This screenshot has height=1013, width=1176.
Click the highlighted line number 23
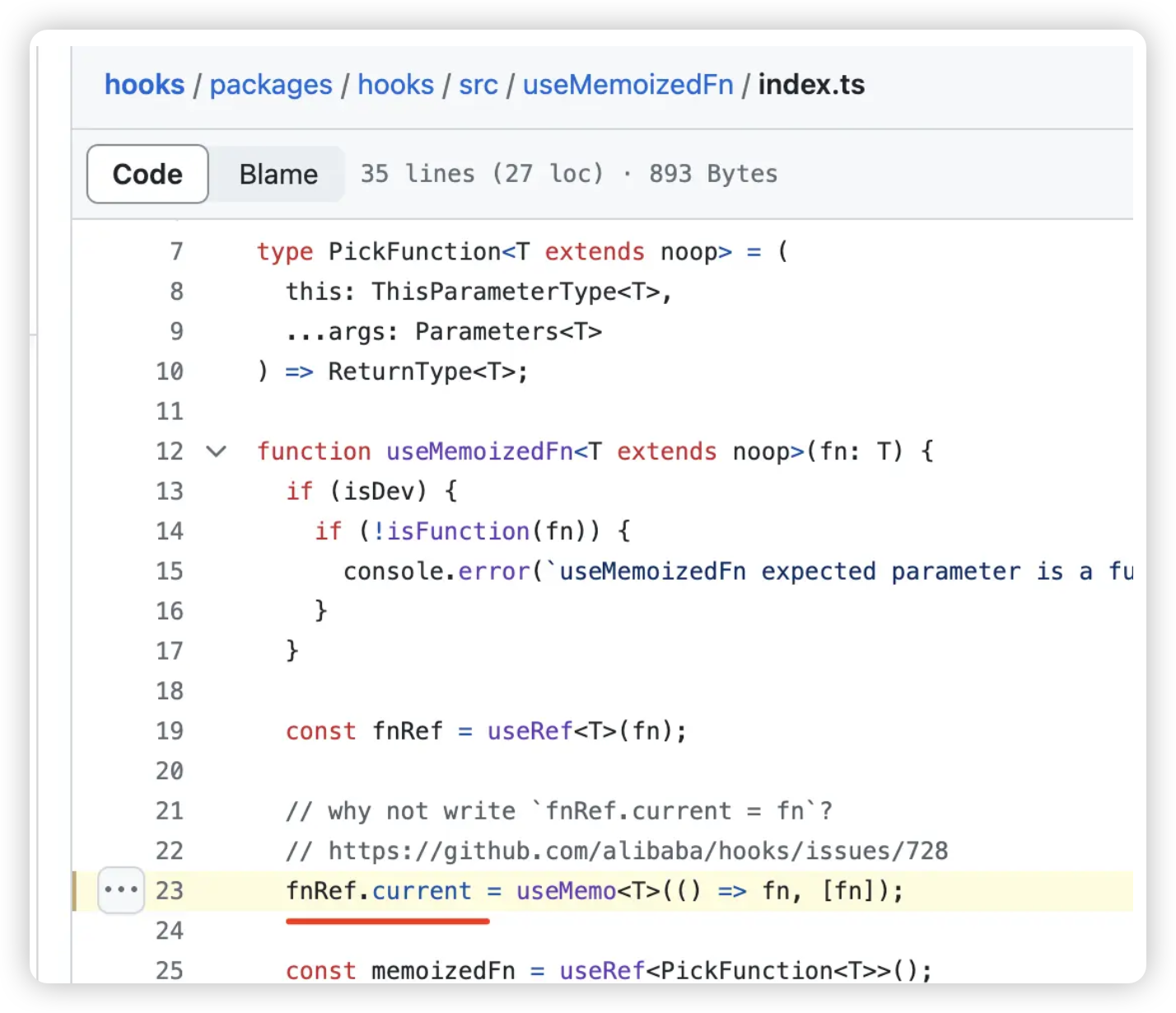pos(170,891)
